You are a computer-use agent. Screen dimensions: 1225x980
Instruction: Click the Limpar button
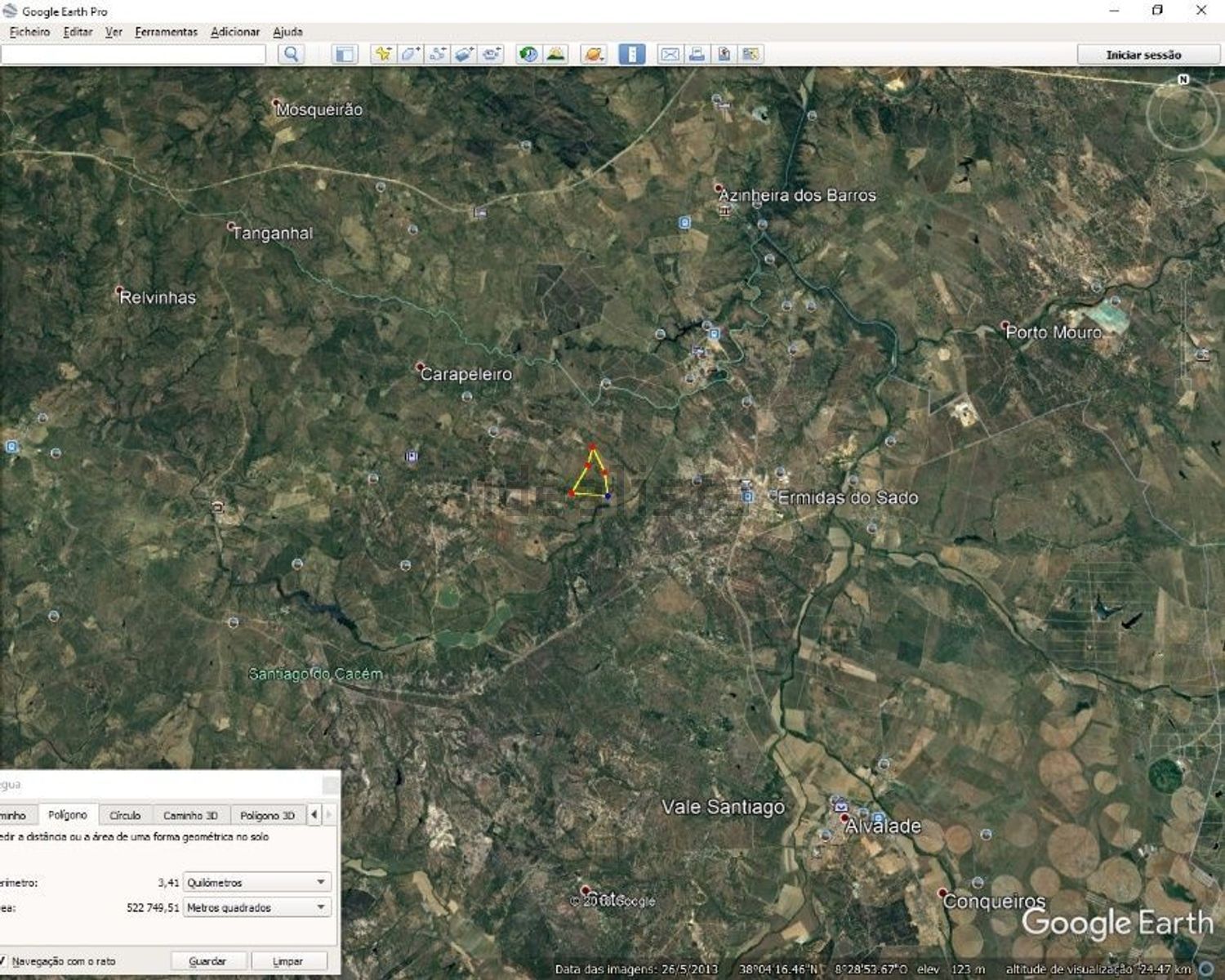pos(287,961)
